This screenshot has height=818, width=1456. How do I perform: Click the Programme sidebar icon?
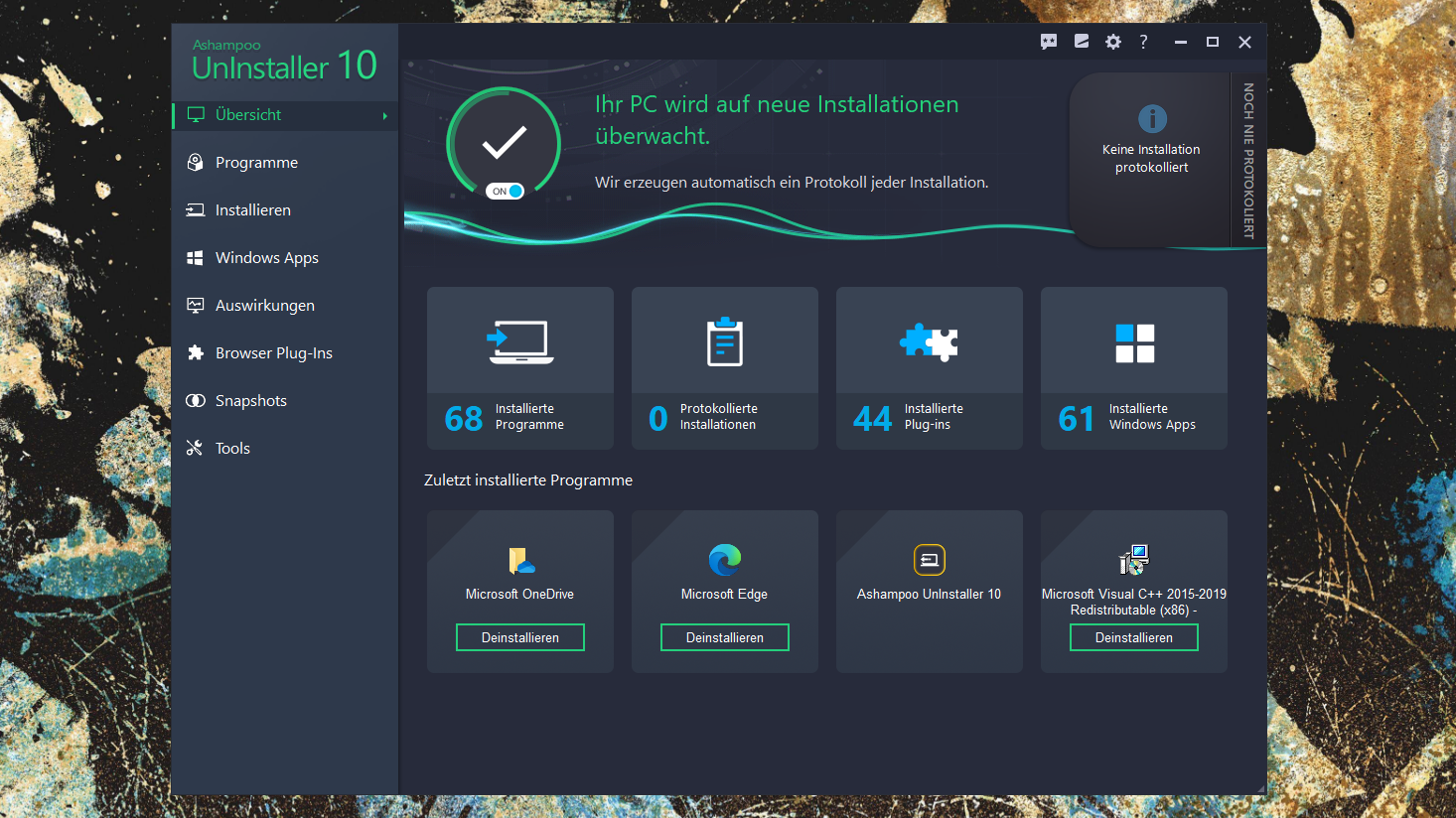[196, 162]
